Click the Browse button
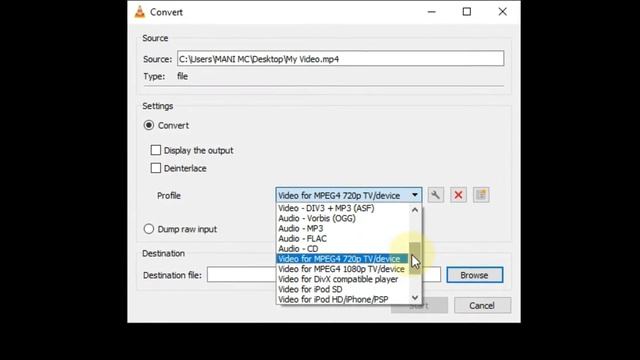This screenshot has width=640, height=360. pos(475,275)
